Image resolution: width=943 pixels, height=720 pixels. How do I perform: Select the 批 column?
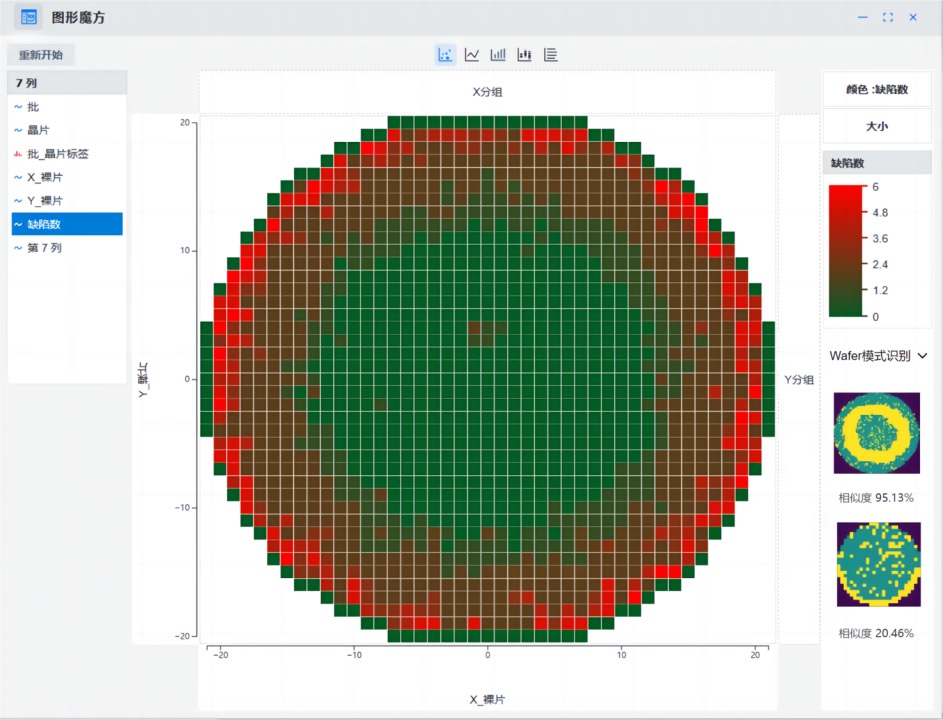coord(67,106)
